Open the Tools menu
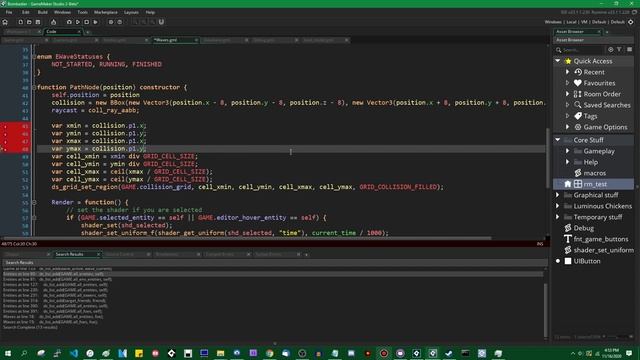Viewport: 640px width, 360px height. 82,12
